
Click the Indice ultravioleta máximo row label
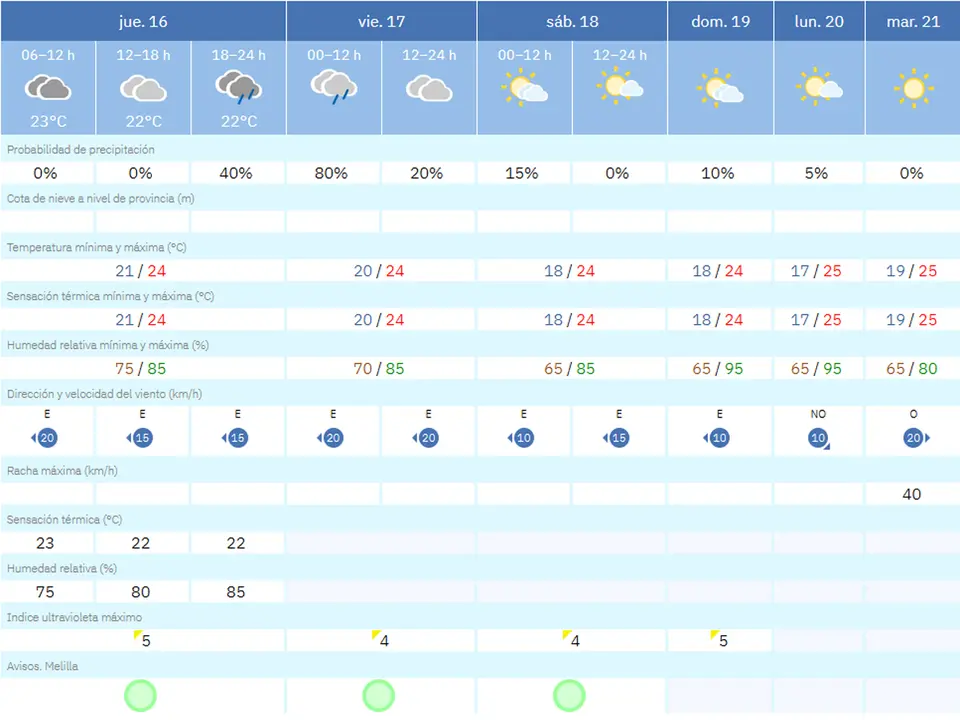point(74,617)
